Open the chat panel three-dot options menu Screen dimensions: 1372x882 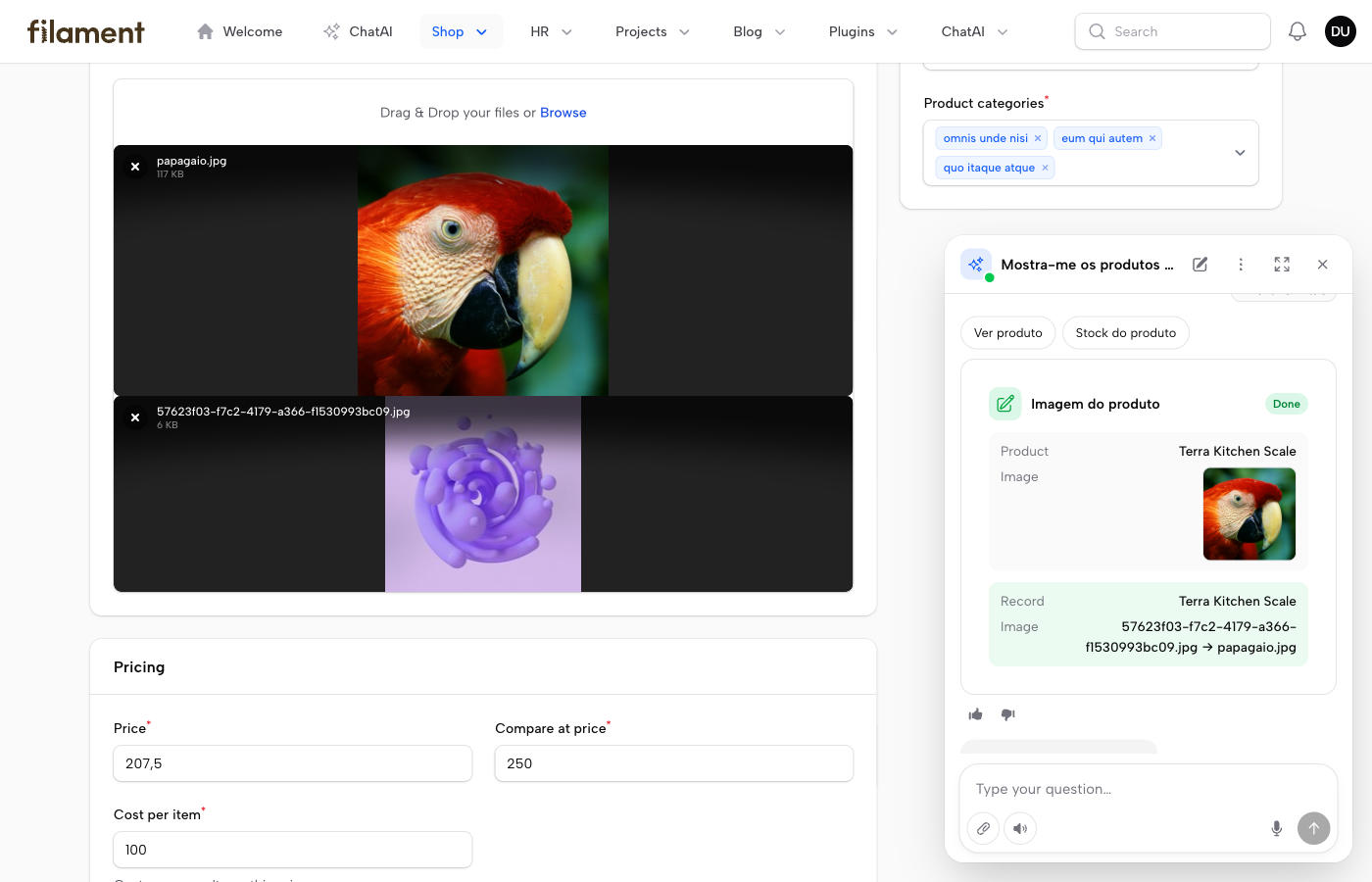1241,265
